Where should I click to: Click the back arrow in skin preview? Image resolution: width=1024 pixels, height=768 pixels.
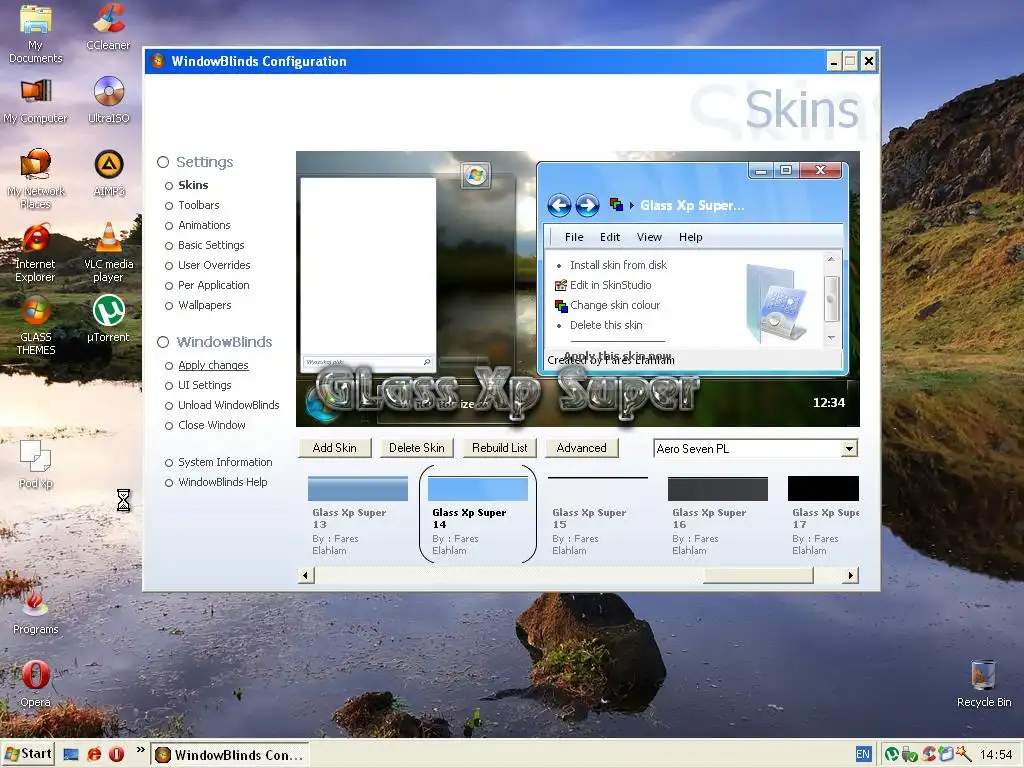tap(559, 206)
